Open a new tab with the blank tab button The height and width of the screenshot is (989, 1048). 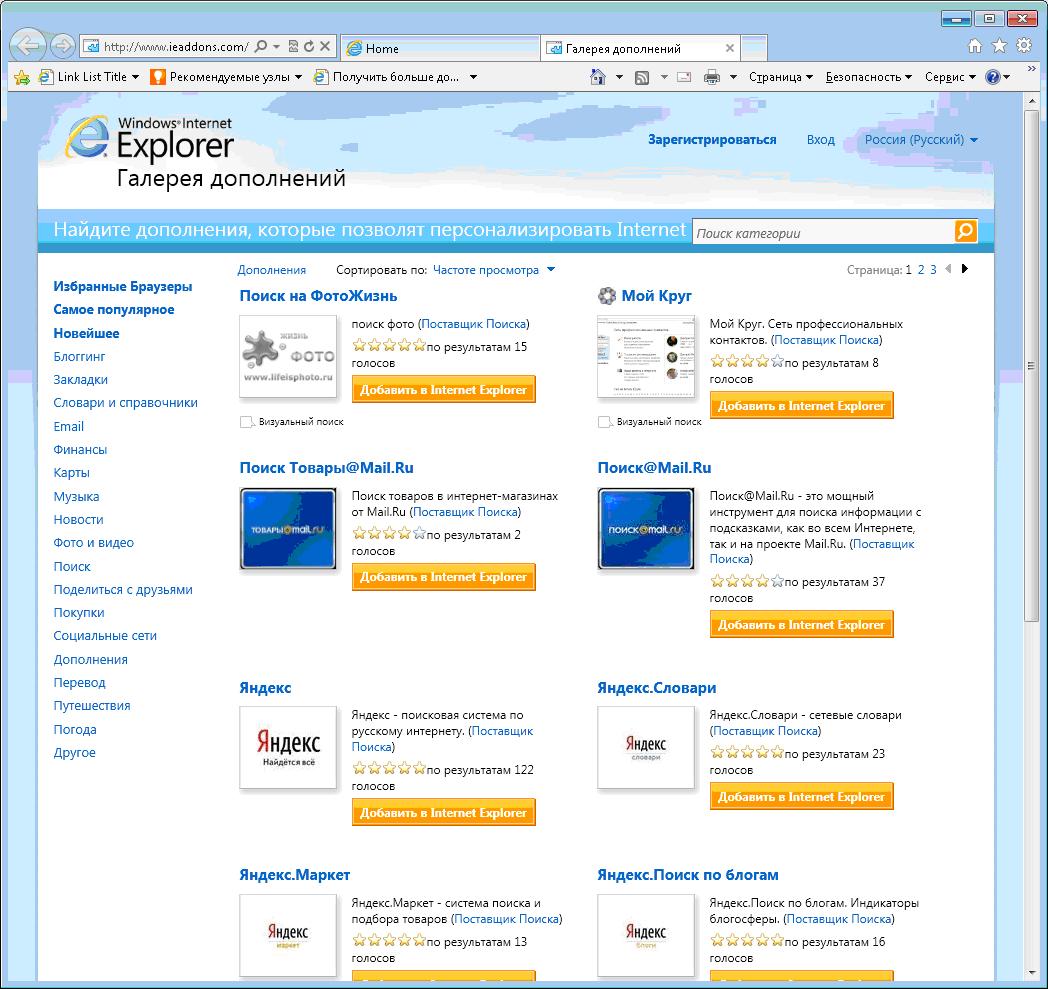pyautogui.click(x=754, y=48)
